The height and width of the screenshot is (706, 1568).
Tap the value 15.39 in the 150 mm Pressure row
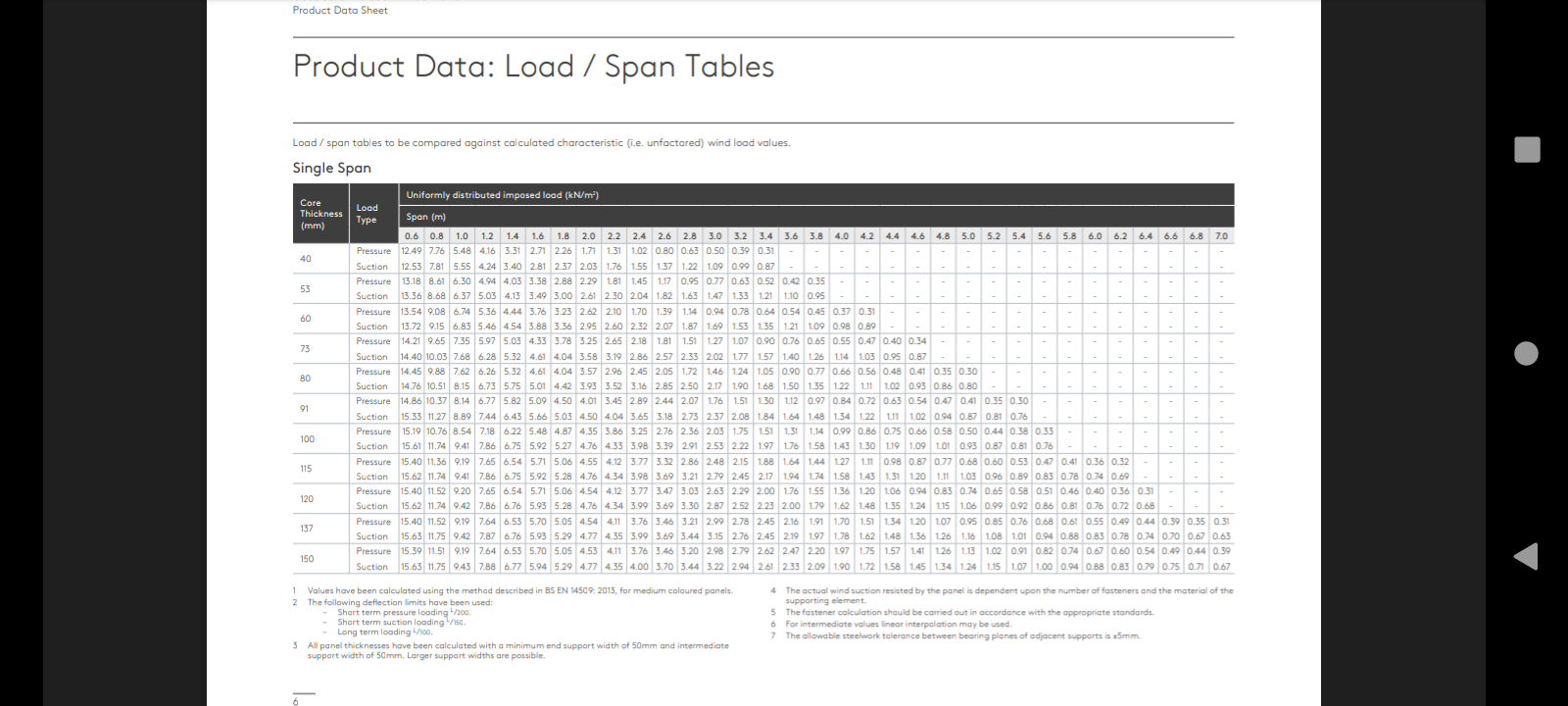tap(412, 551)
